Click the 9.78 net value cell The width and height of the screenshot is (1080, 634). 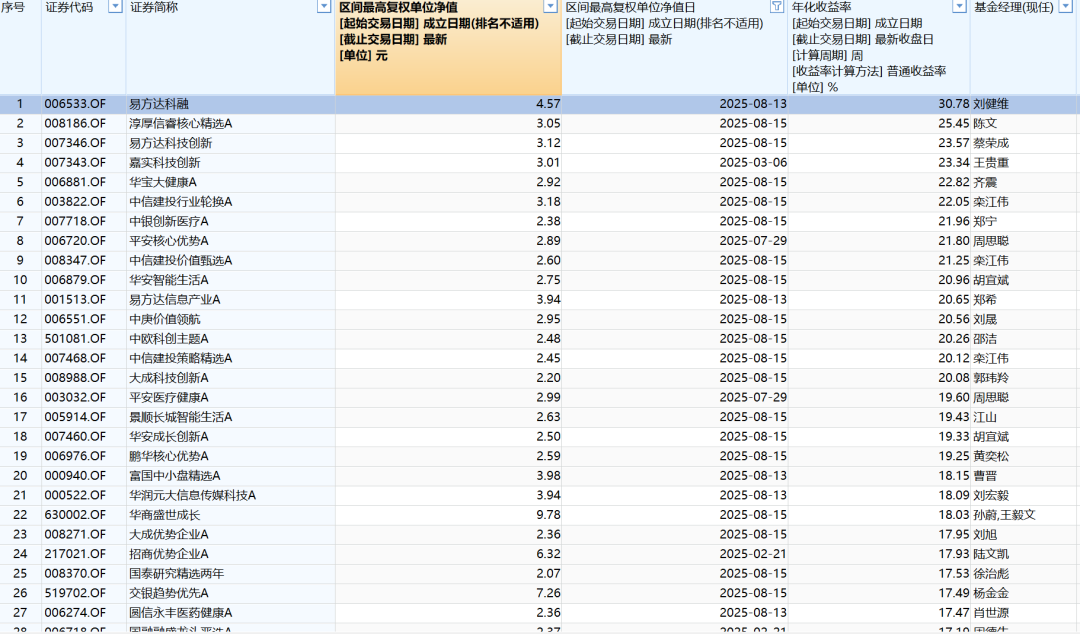(x=448, y=515)
